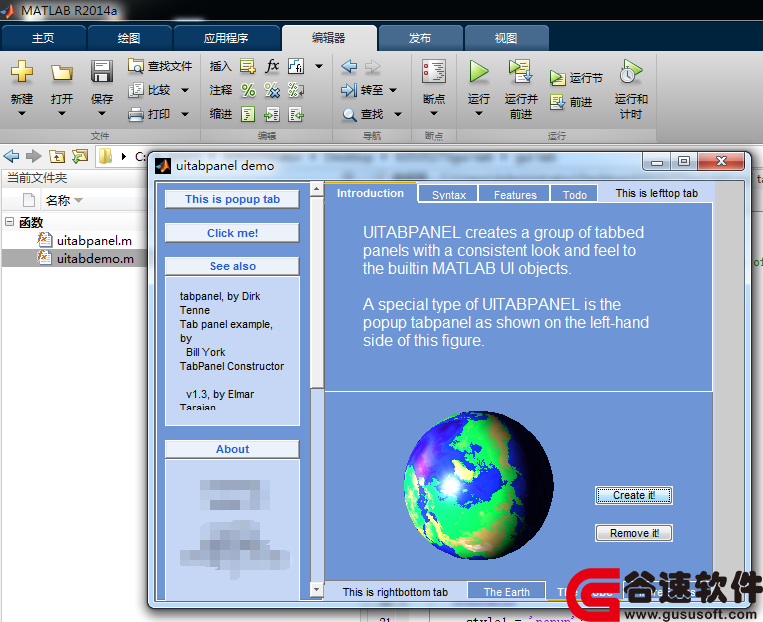The height and width of the screenshot is (622, 763).
Task: Click the popup panel scrollbar down arrow
Action: click(x=316, y=589)
